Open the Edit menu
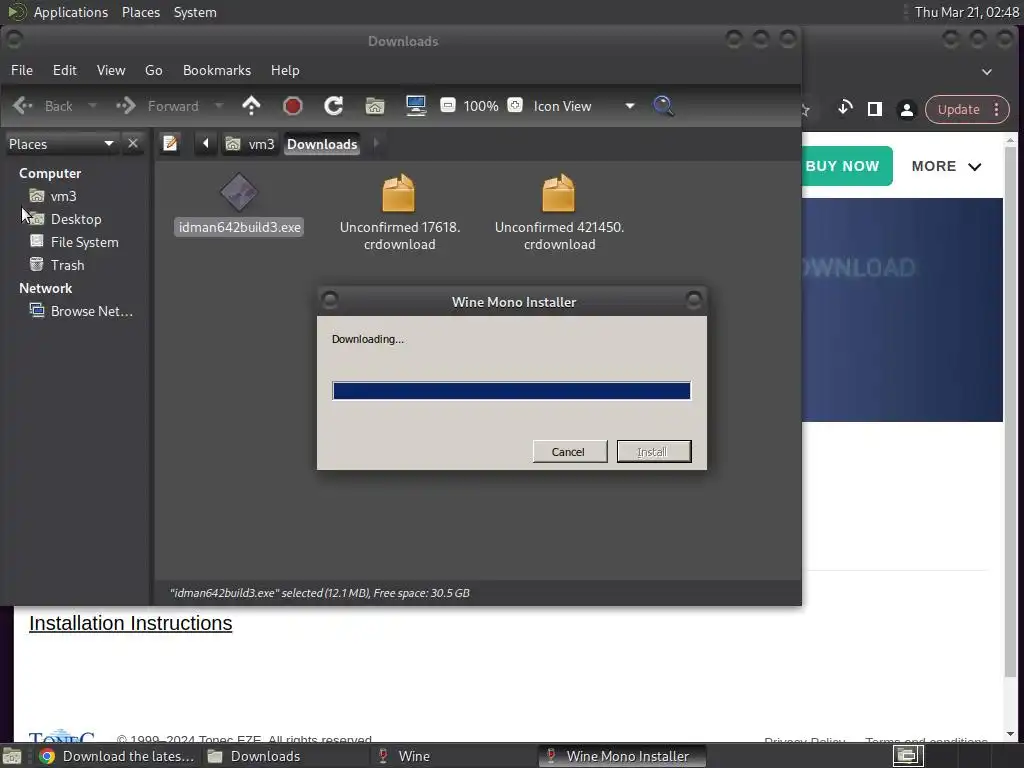The image size is (1024, 768). [65, 70]
